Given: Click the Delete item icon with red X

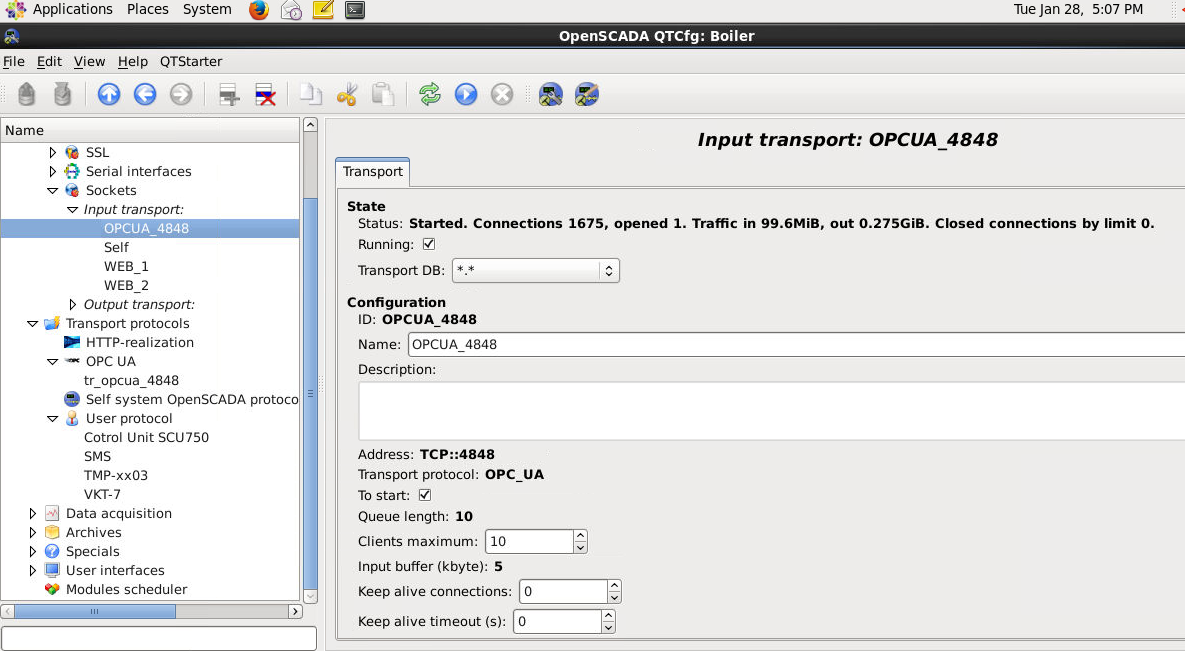Looking at the screenshot, I should pyautogui.click(x=265, y=95).
